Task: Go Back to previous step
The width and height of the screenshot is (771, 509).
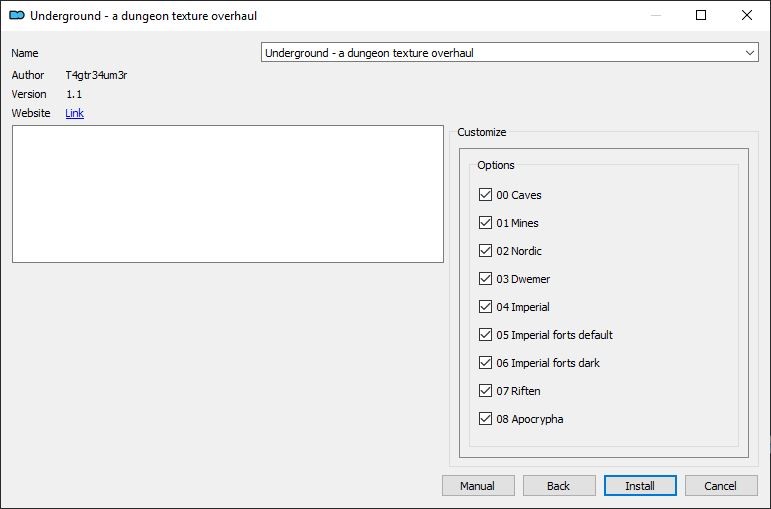Action: [559, 486]
